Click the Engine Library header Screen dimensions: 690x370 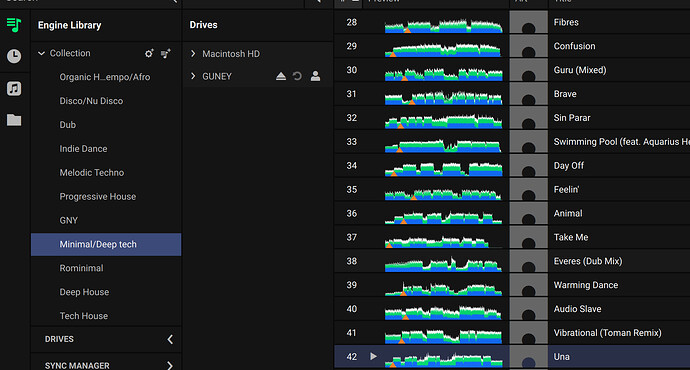pos(70,26)
